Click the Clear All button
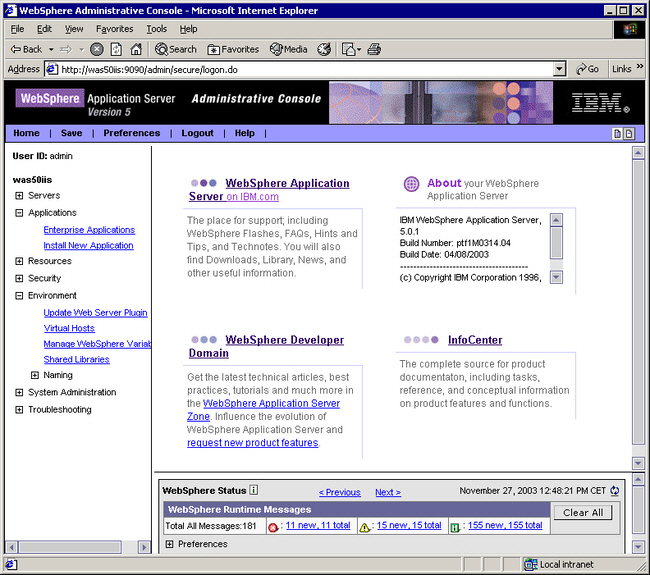The width and height of the screenshot is (650, 575). [x=583, y=512]
